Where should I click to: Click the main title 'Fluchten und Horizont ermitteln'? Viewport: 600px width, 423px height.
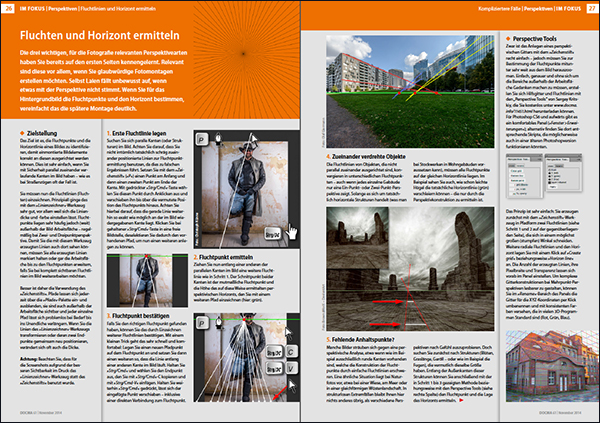tap(99, 35)
